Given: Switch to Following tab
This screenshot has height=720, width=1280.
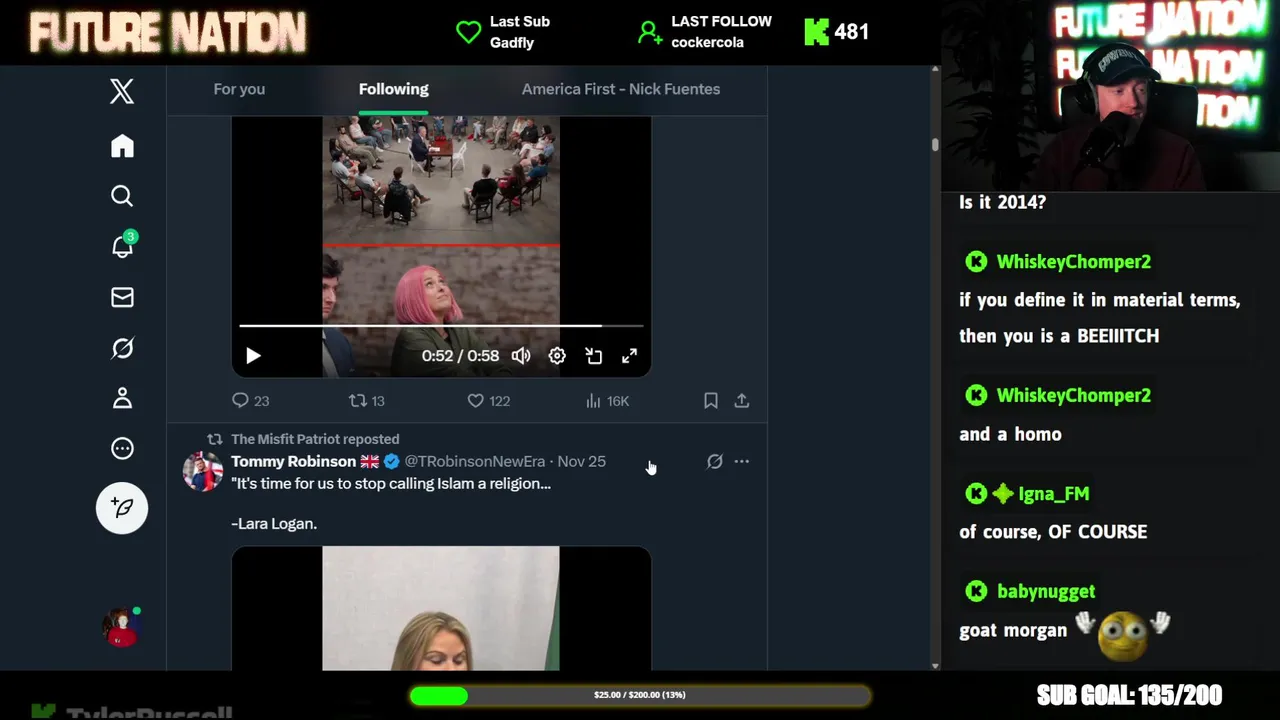Looking at the screenshot, I should 393,89.
